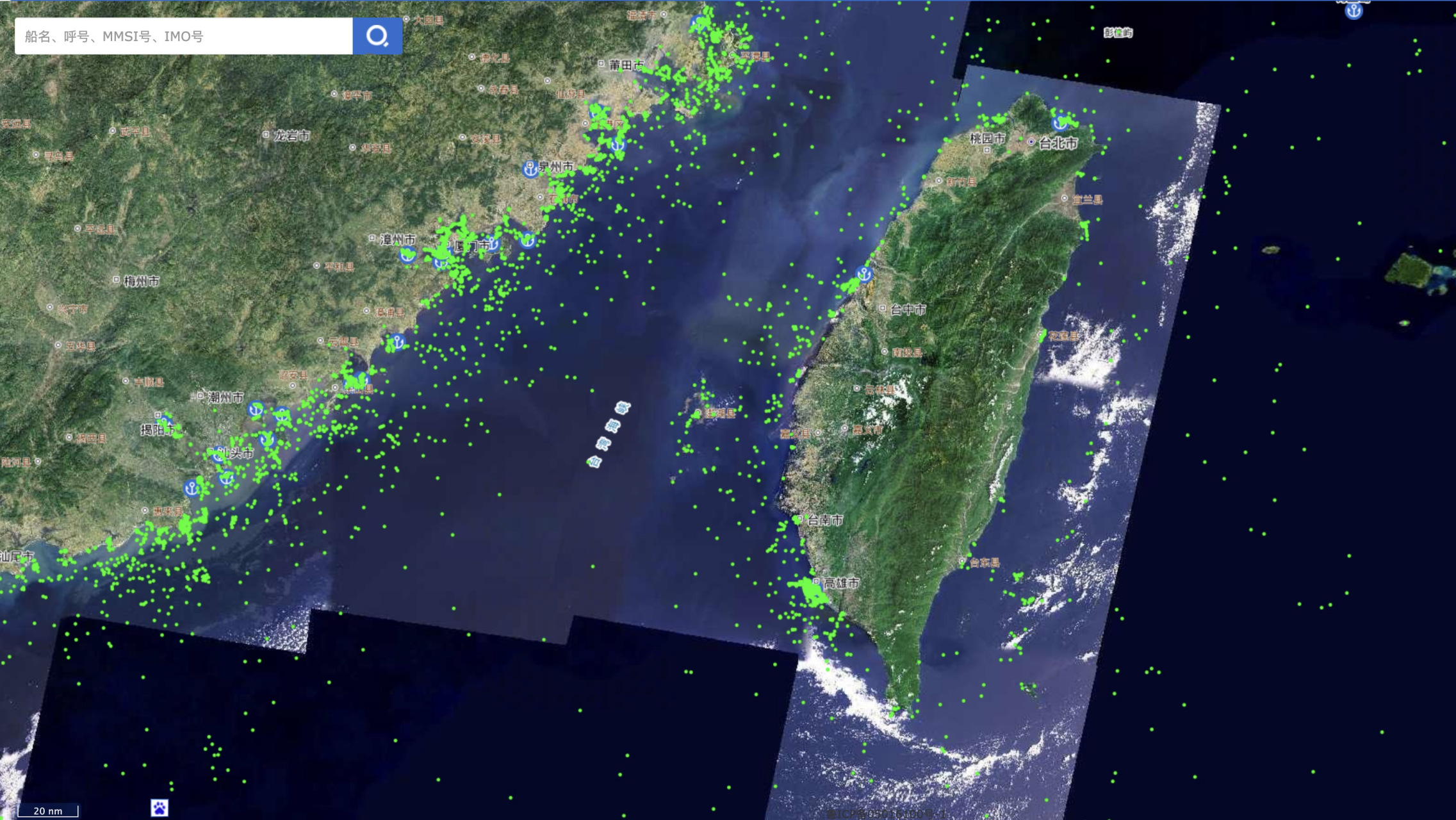Click the ship name/MMSI search field
Viewport: 1456px width, 820px height.
coord(184,36)
